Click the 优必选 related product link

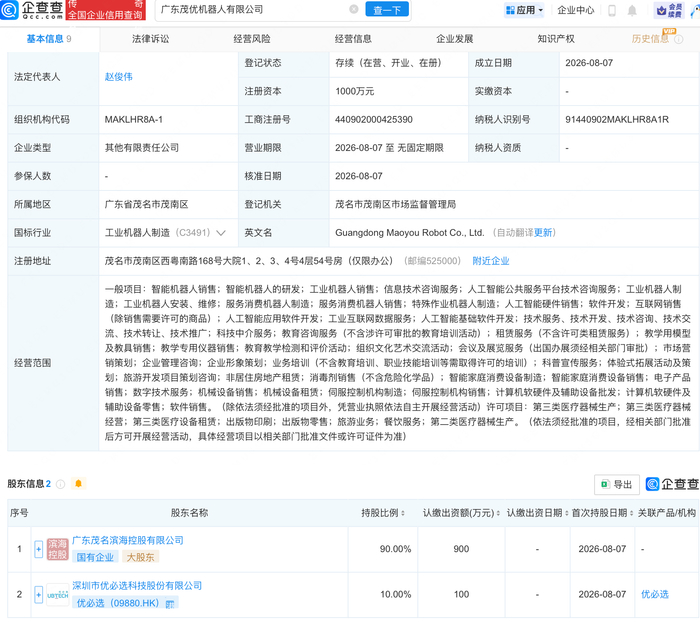(655, 595)
